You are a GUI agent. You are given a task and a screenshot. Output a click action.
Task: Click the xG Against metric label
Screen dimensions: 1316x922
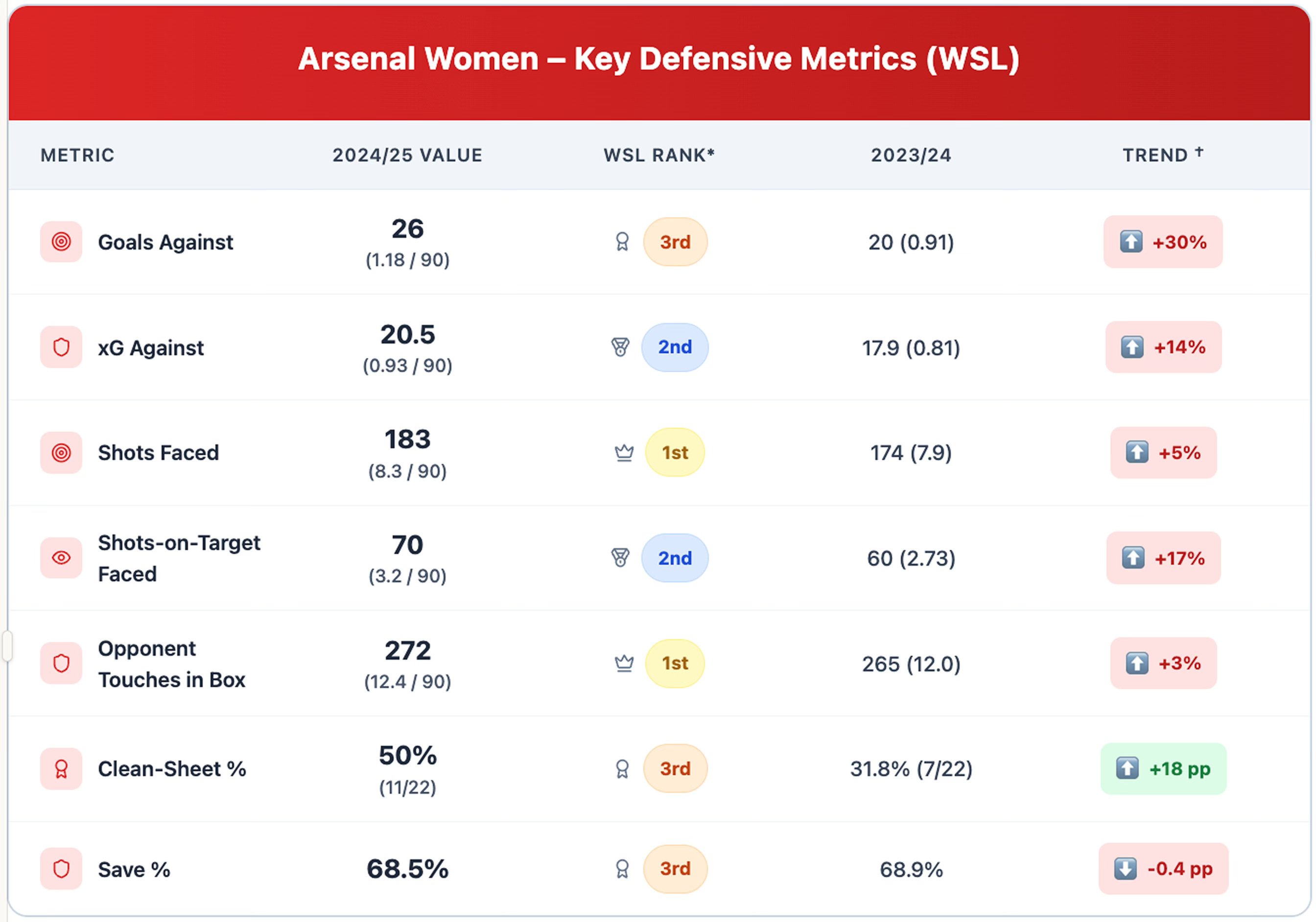point(151,348)
